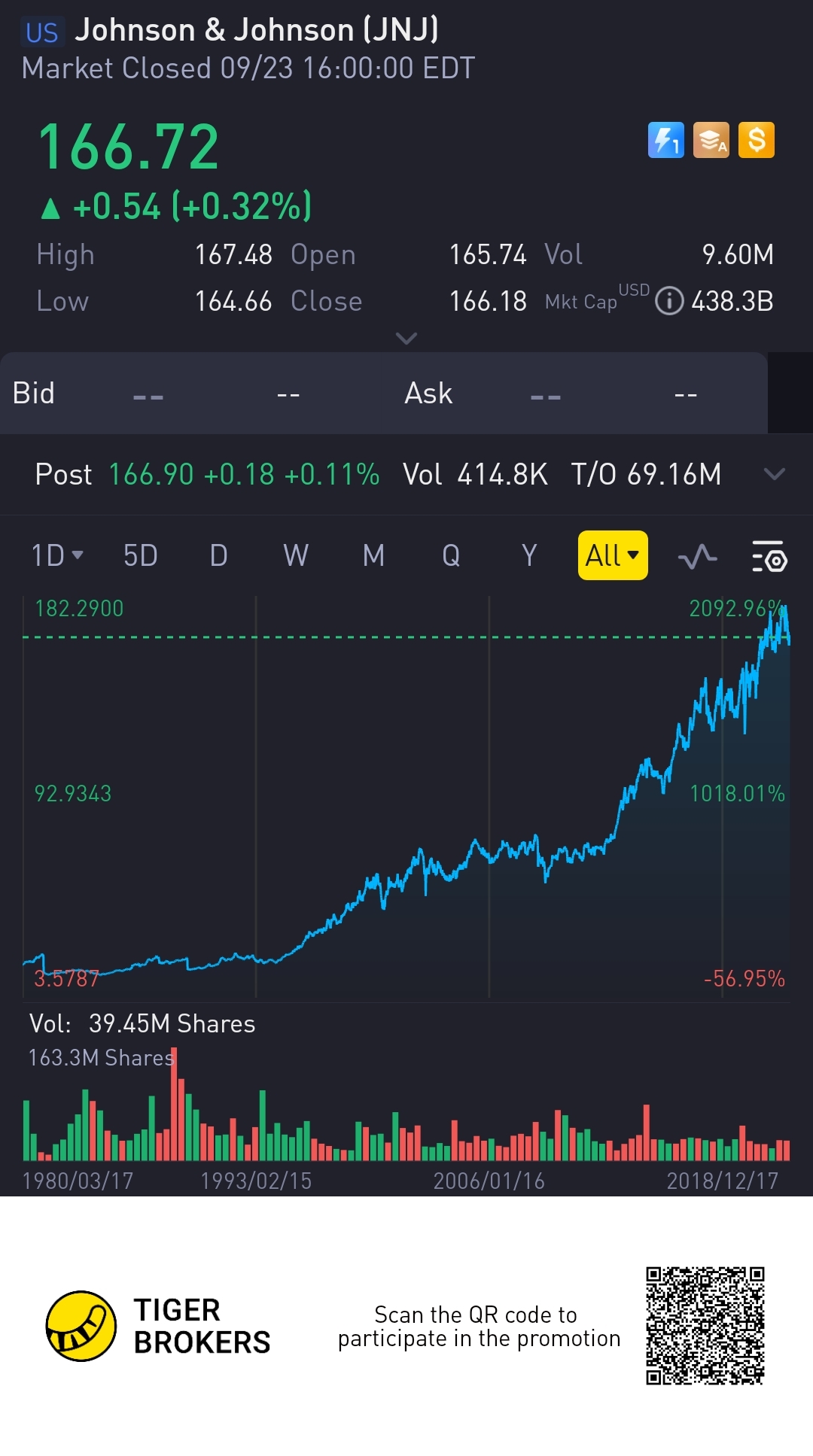Select the M monthly chart tab
This screenshot has width=813, height=1456.
click(373, 556)
